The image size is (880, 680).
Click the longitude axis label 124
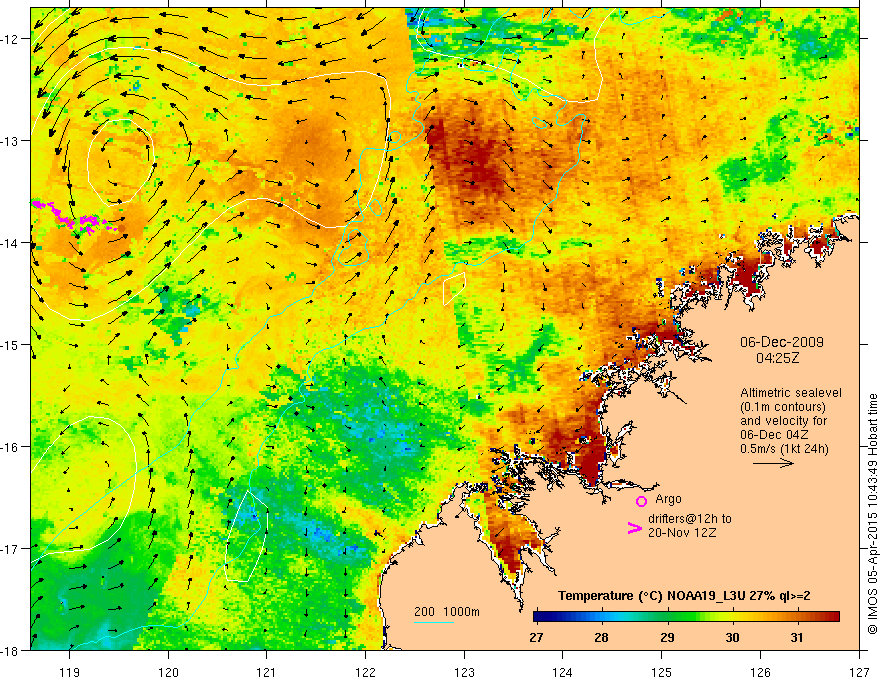pyautogui.click(x=563, y=672)
